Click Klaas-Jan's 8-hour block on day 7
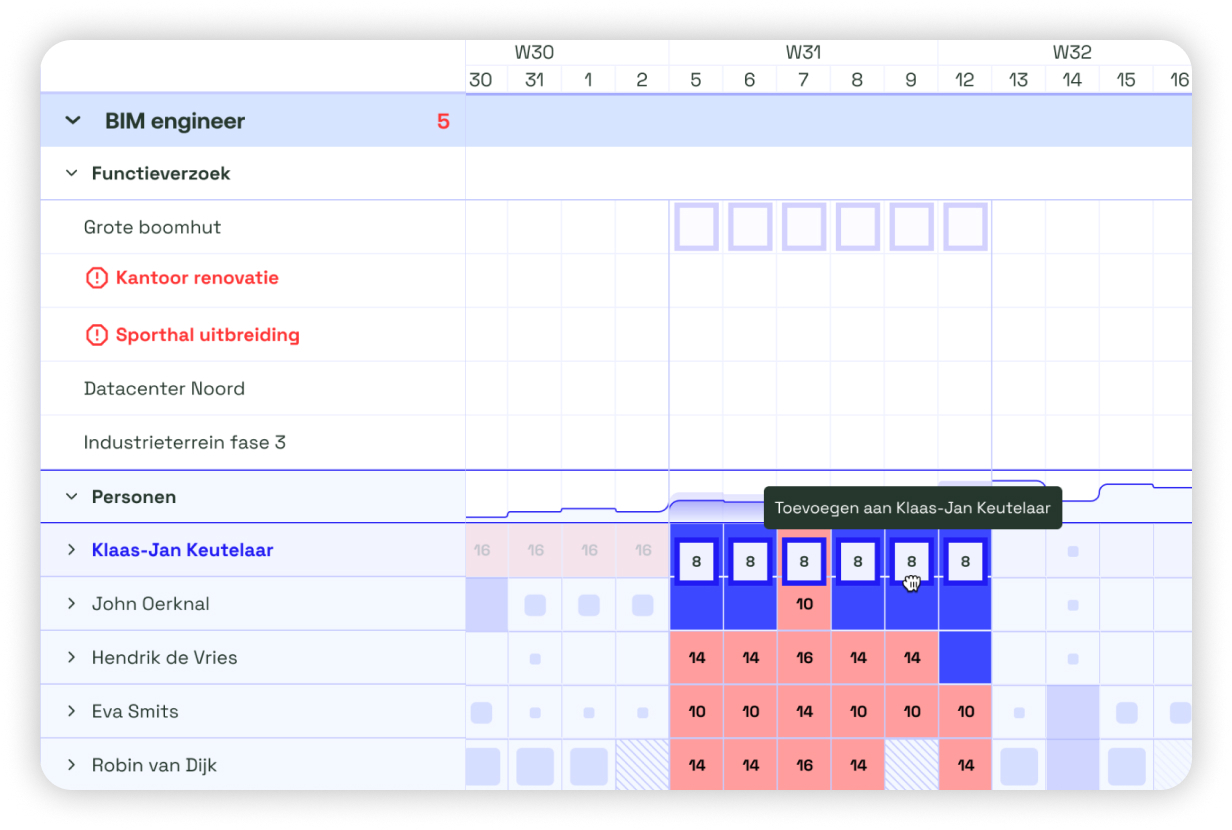The height and width of the screenshot is (830, 1232). click(804, 562)
